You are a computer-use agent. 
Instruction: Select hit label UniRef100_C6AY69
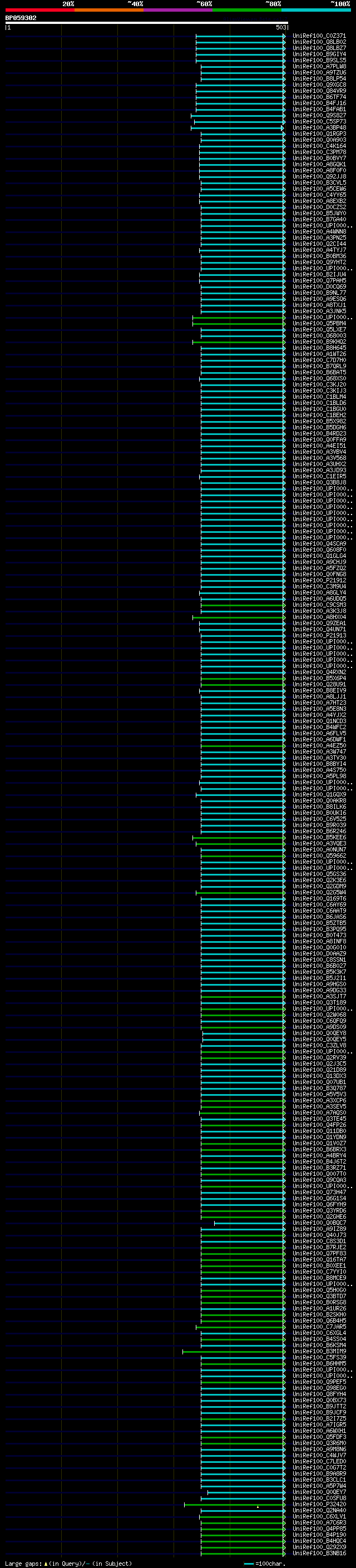coord(319,904)
